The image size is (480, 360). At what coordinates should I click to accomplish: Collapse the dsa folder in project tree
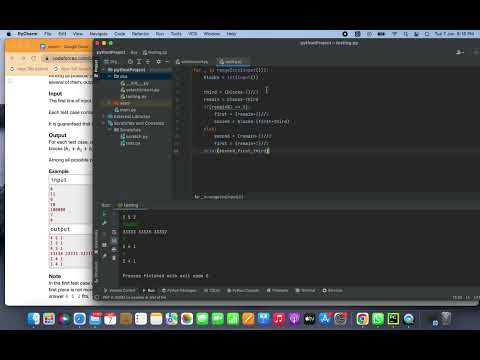pyautogui.click(x=109, y=76)
